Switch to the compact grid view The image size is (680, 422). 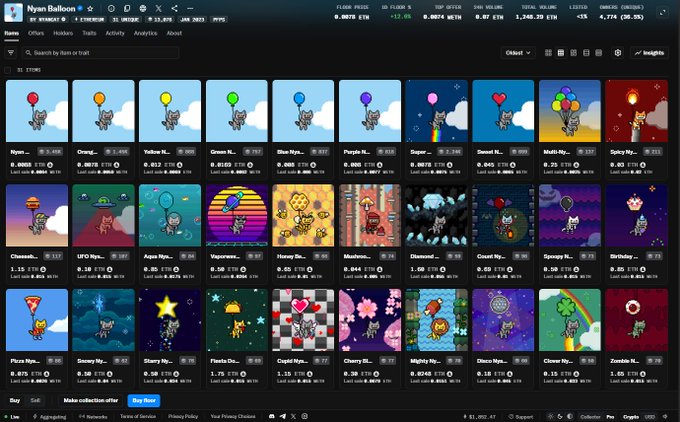pyautogui.click(x=561, y=52)
